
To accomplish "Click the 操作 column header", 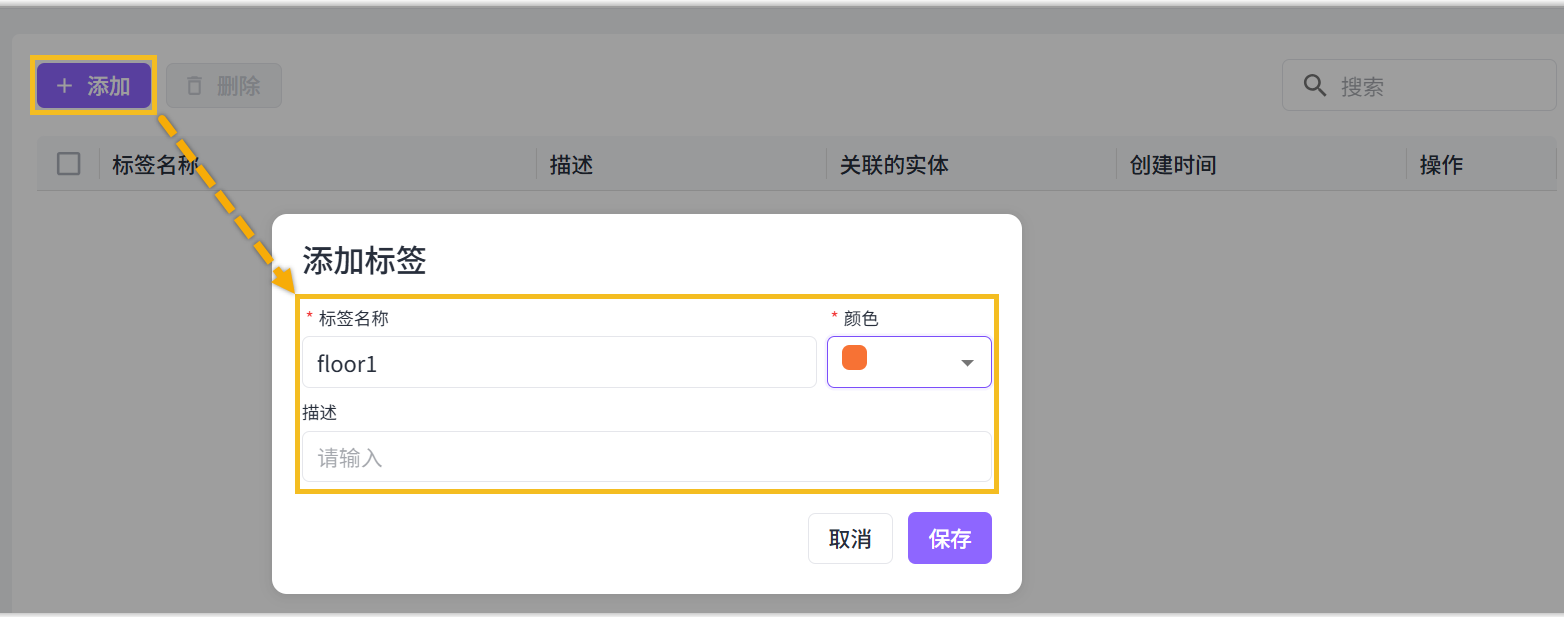I will coord(1441,165).
